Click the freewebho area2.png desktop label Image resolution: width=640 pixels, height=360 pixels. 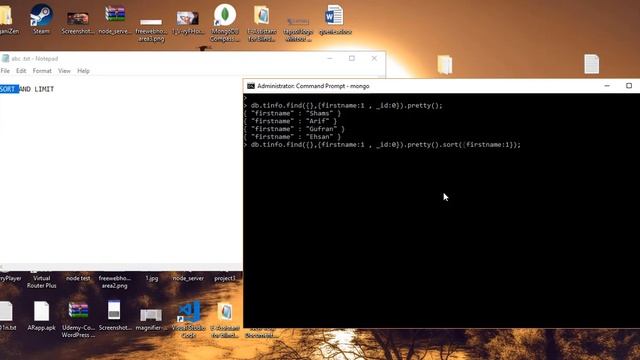[x=115, y=282]
